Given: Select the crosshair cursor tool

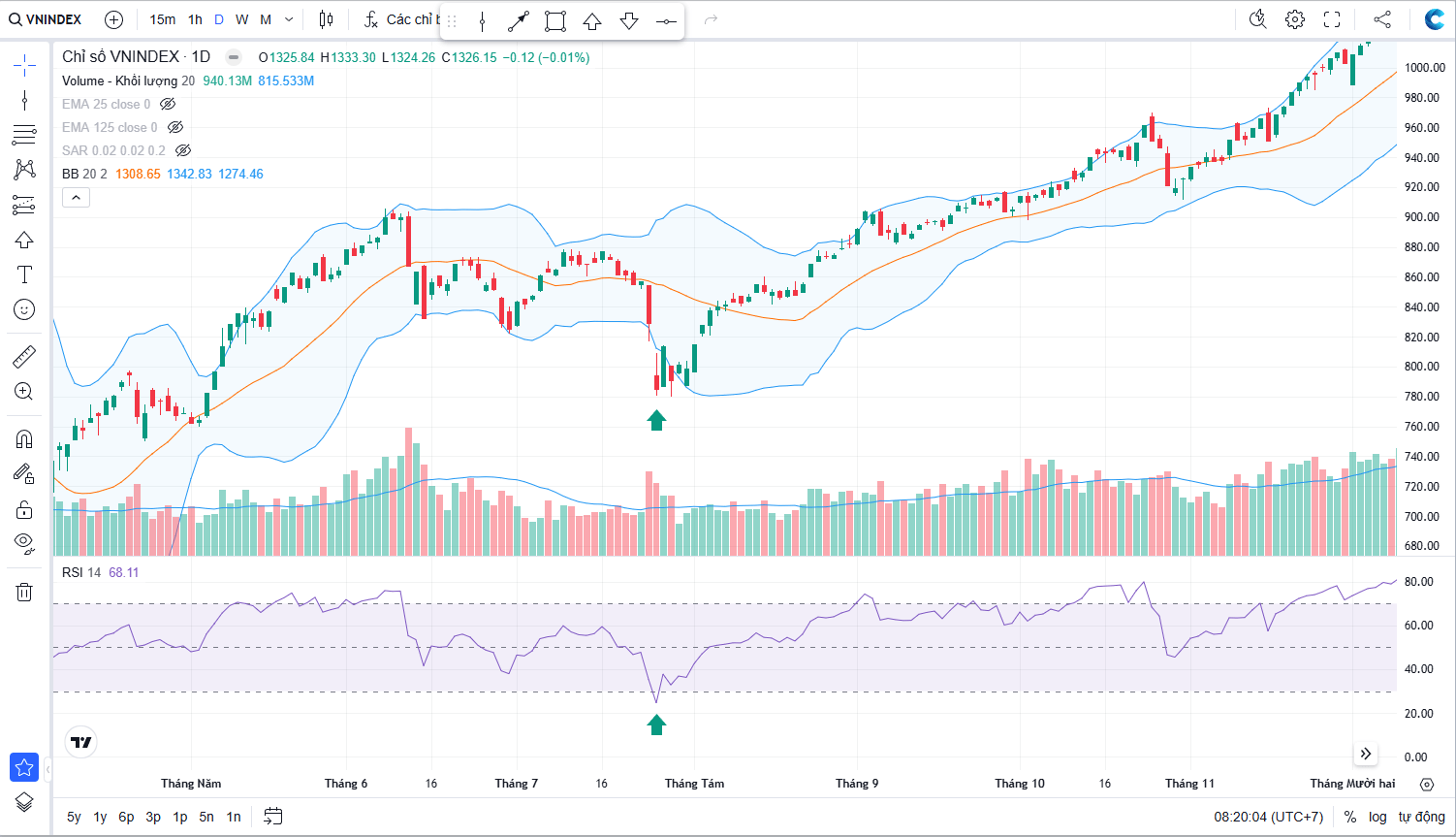Looking at the screenshot, I should coord(24,65).
